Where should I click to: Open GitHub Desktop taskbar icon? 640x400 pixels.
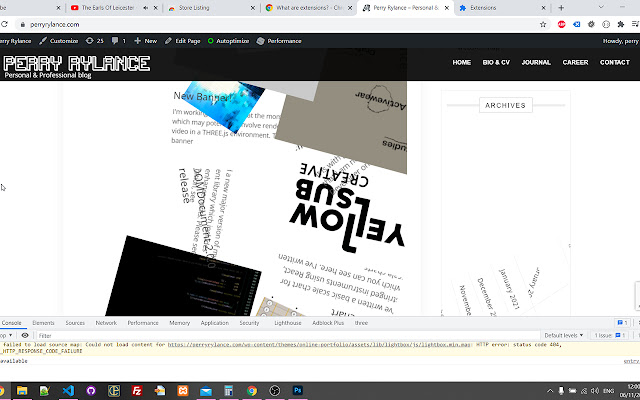pyautogui.click(x=91, y=391)
